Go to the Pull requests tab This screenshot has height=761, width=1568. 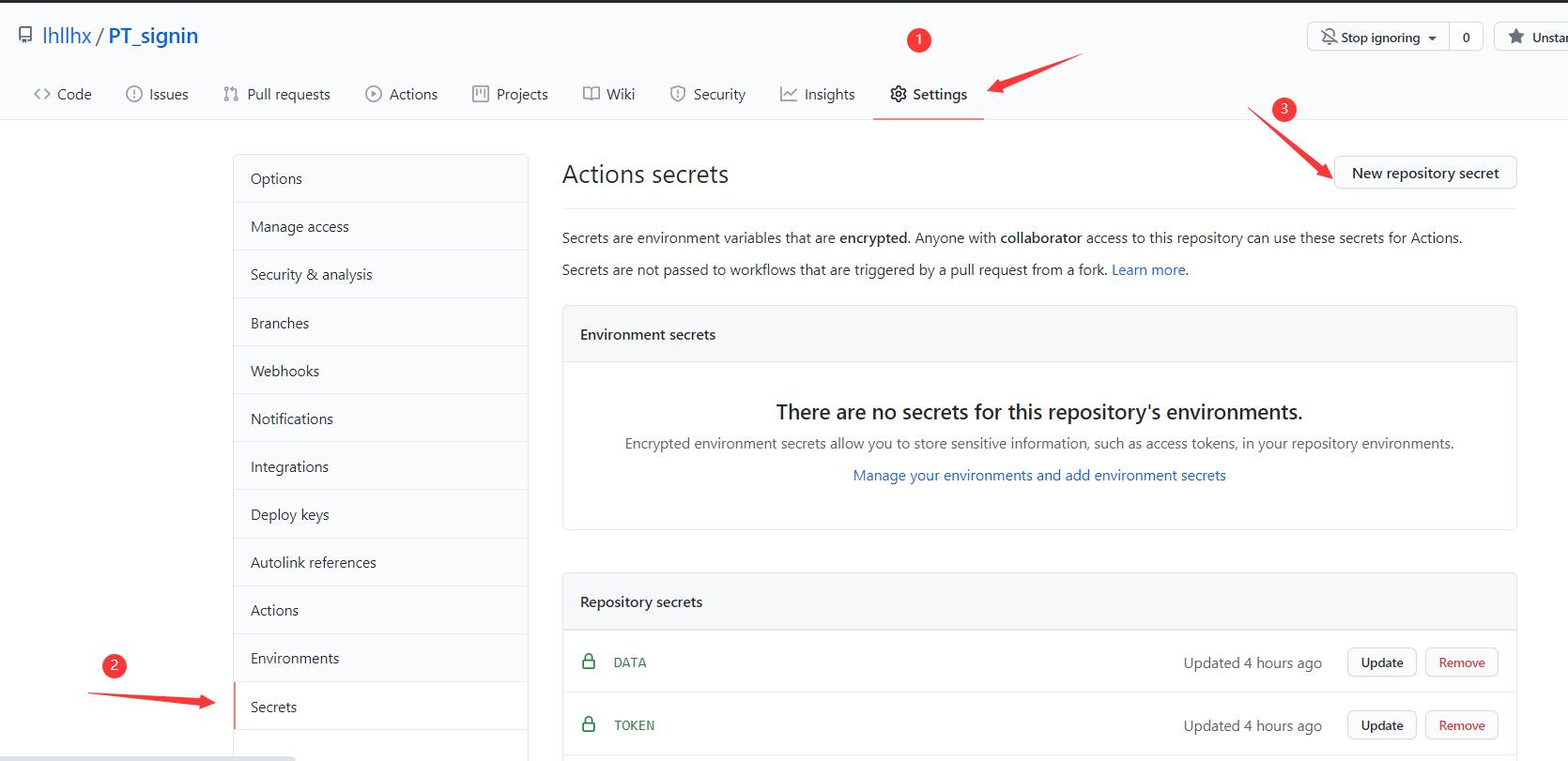(277, 94)
